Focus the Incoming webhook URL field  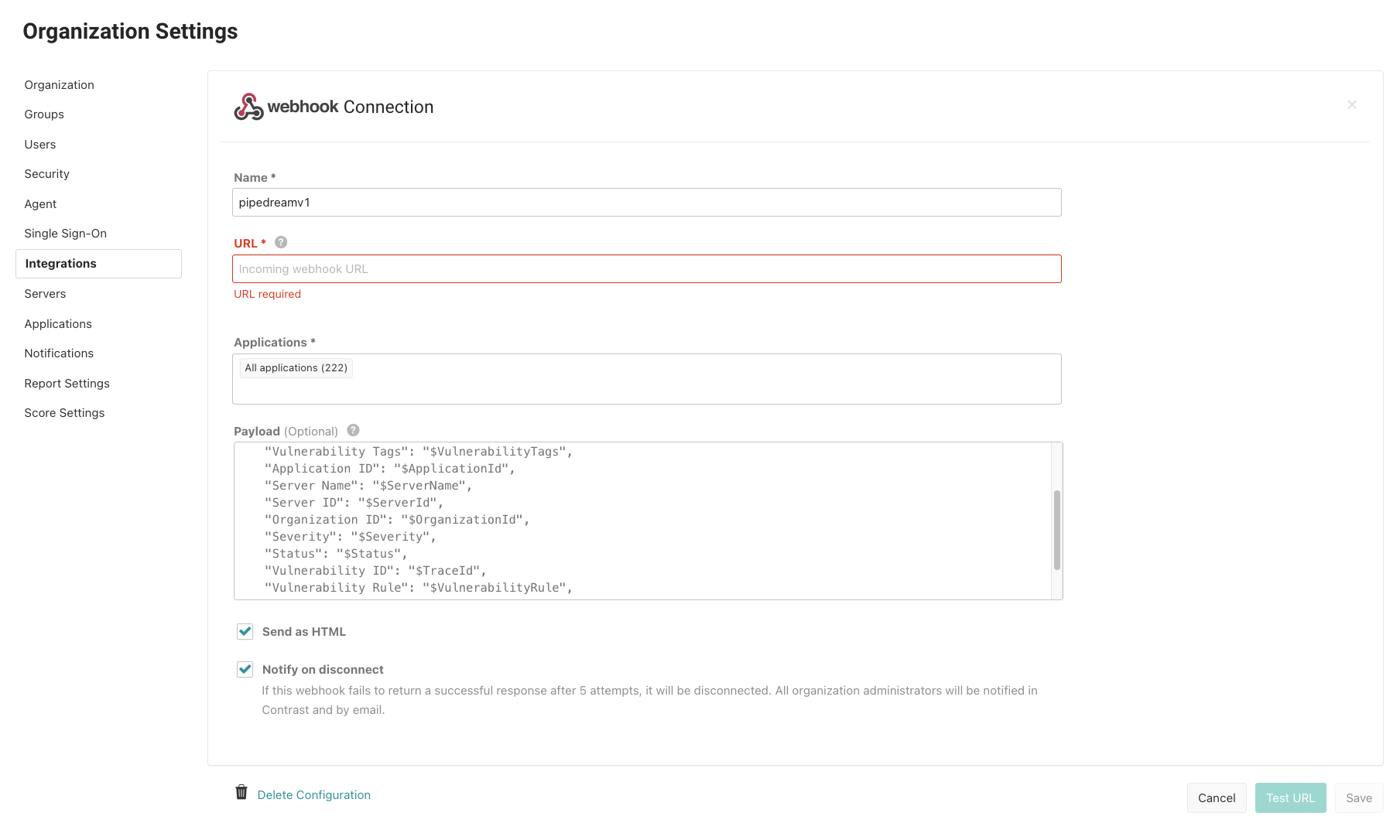point(646,269)
